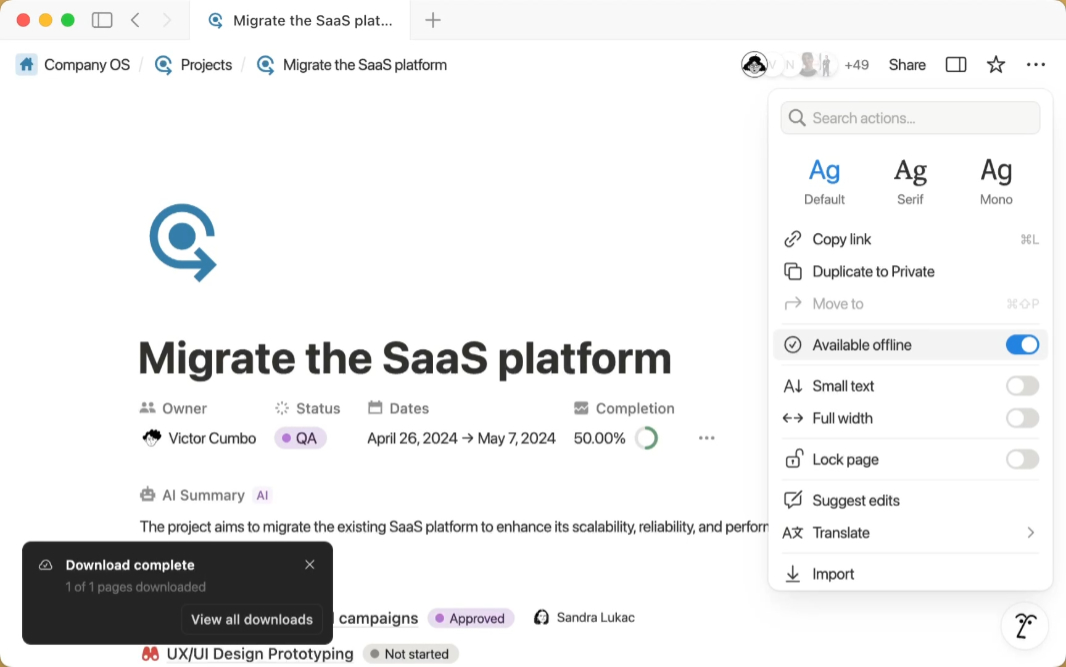Open the Copy link menu item icon
Image resolution: width=1066 pixels, height=667 pixels.
click(792, 239)
